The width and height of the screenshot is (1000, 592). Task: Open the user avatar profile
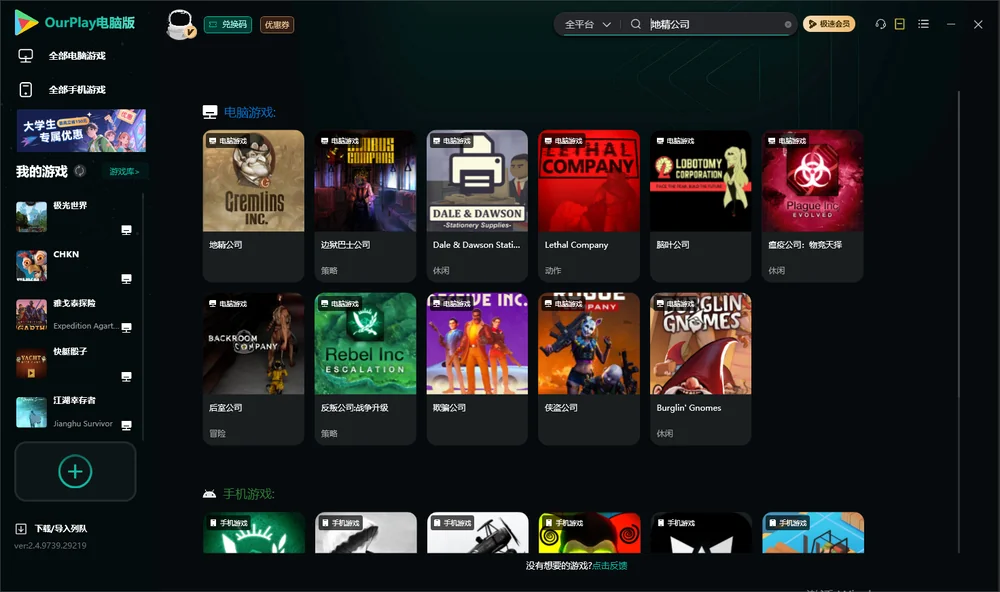pyautogui.click(x=180, y=25)
